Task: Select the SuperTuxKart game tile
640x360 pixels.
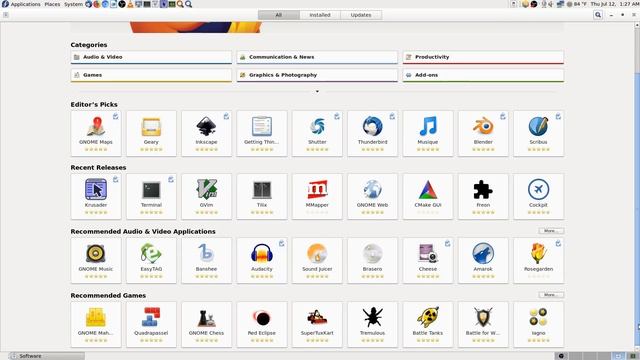Action: (x=317, y=324)
